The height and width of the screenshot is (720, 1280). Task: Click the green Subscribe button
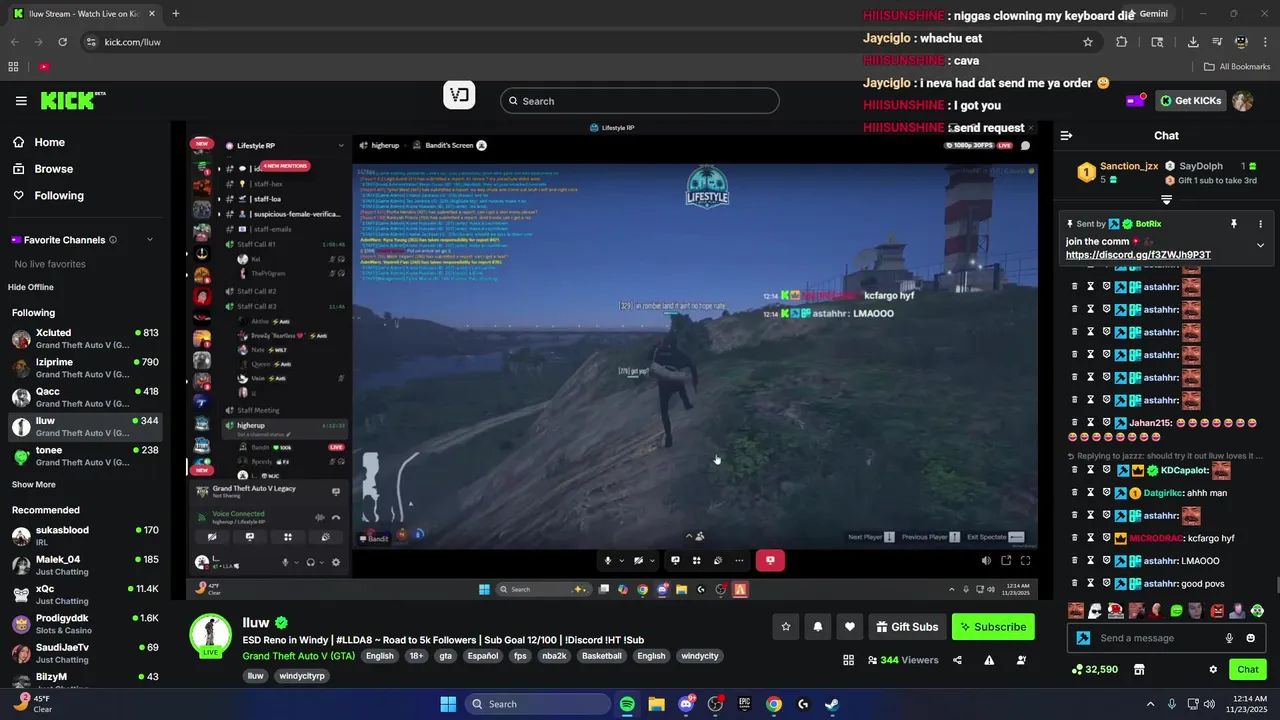(x=993, y=627)
